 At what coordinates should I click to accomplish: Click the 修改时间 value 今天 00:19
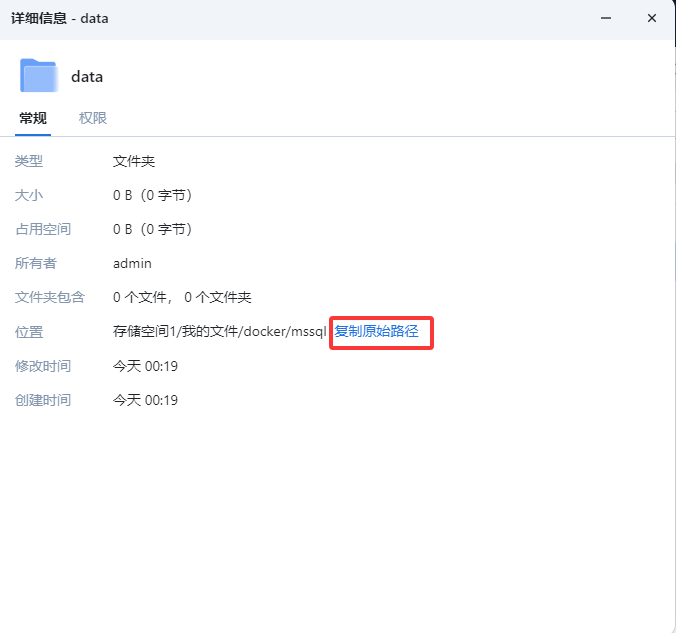pyautogui.click(x=145, y=366)
